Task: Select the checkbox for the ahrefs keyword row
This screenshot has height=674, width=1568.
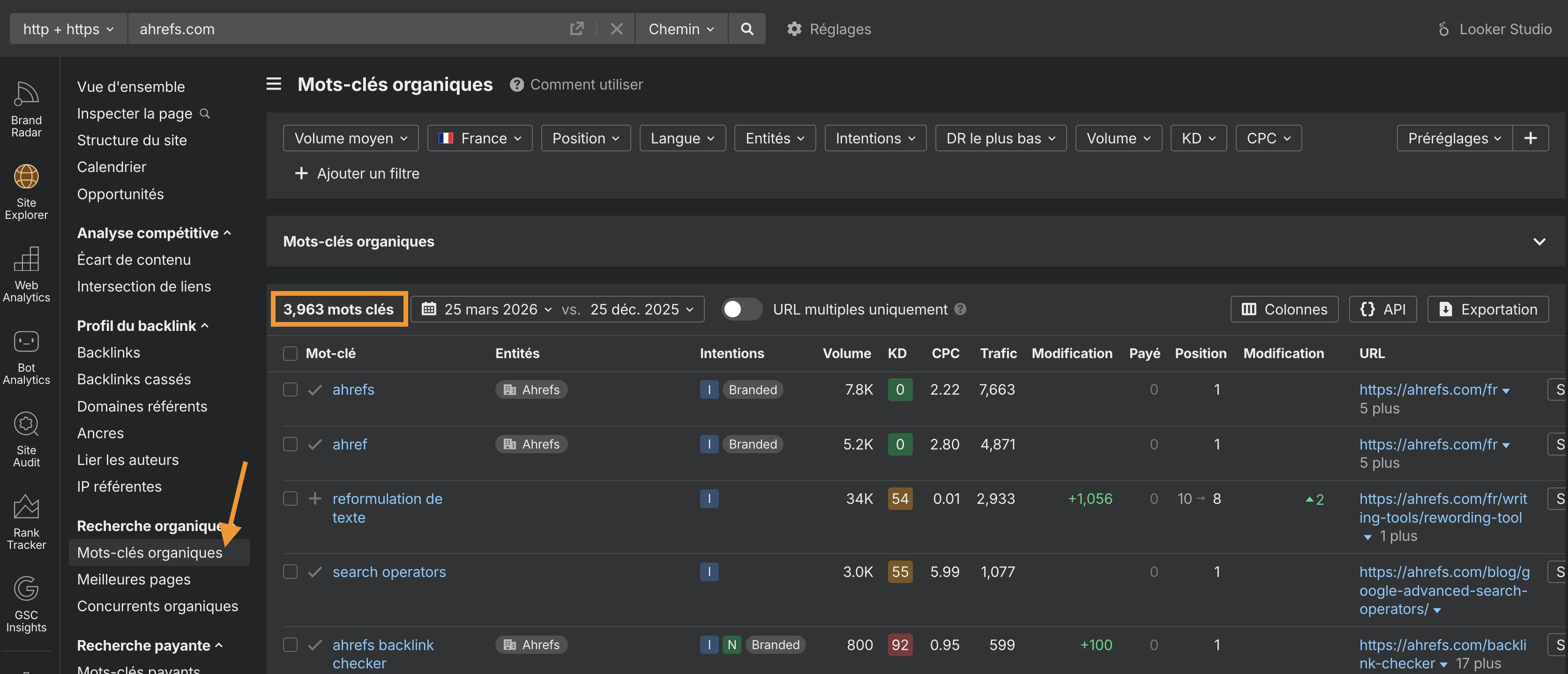Action: (x=291, y=389)
